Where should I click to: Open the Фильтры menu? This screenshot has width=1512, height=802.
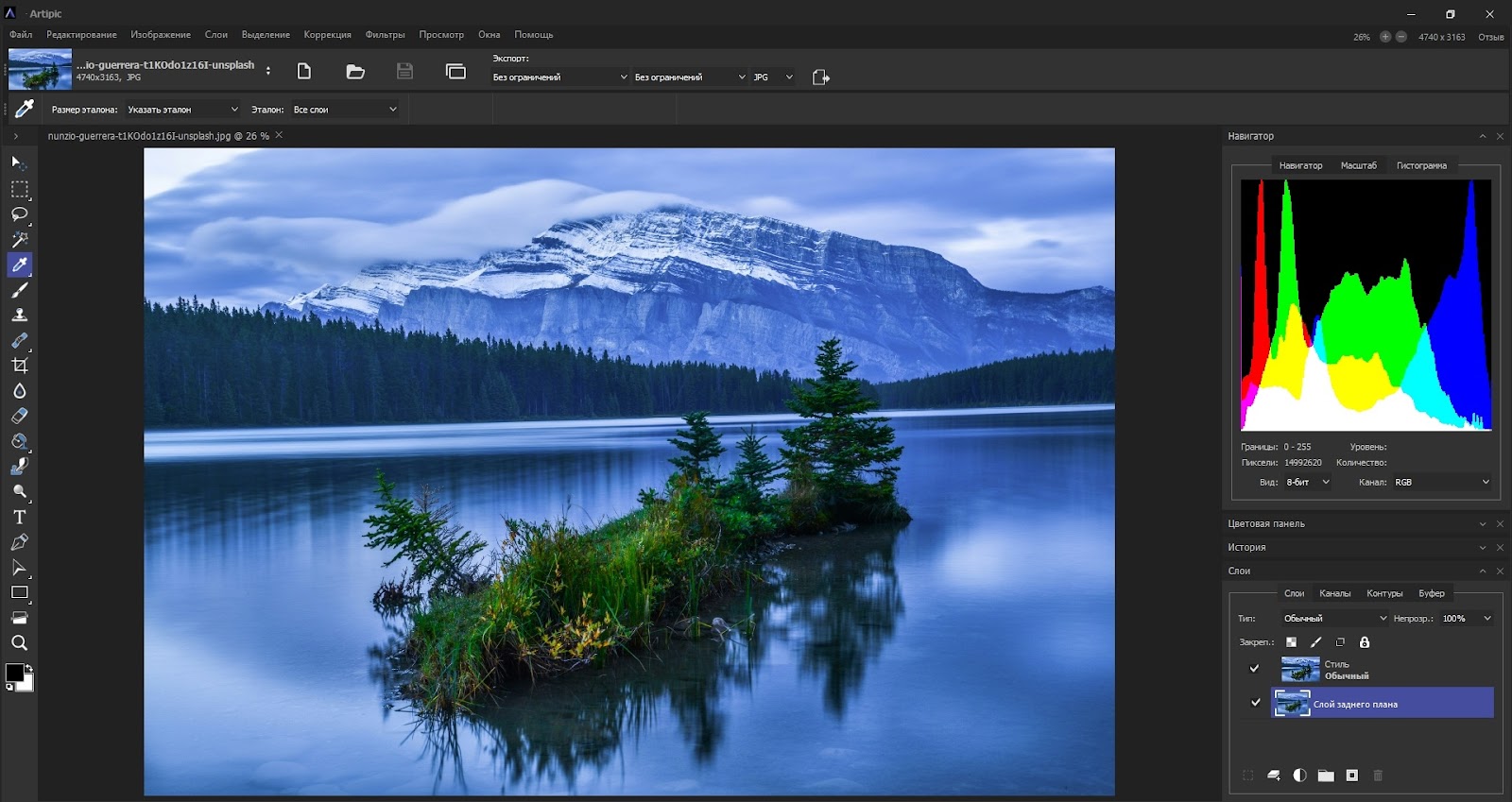[385, 35]
